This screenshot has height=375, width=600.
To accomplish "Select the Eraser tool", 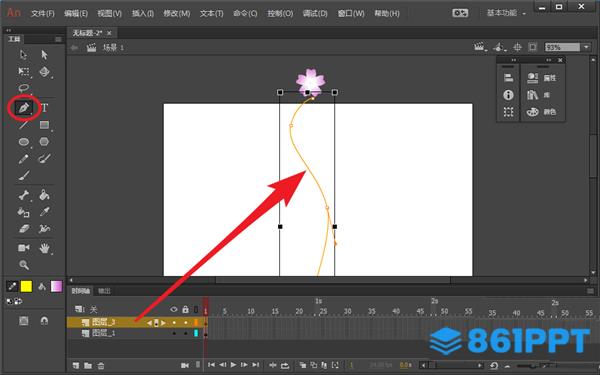I will tap(24, 229).
